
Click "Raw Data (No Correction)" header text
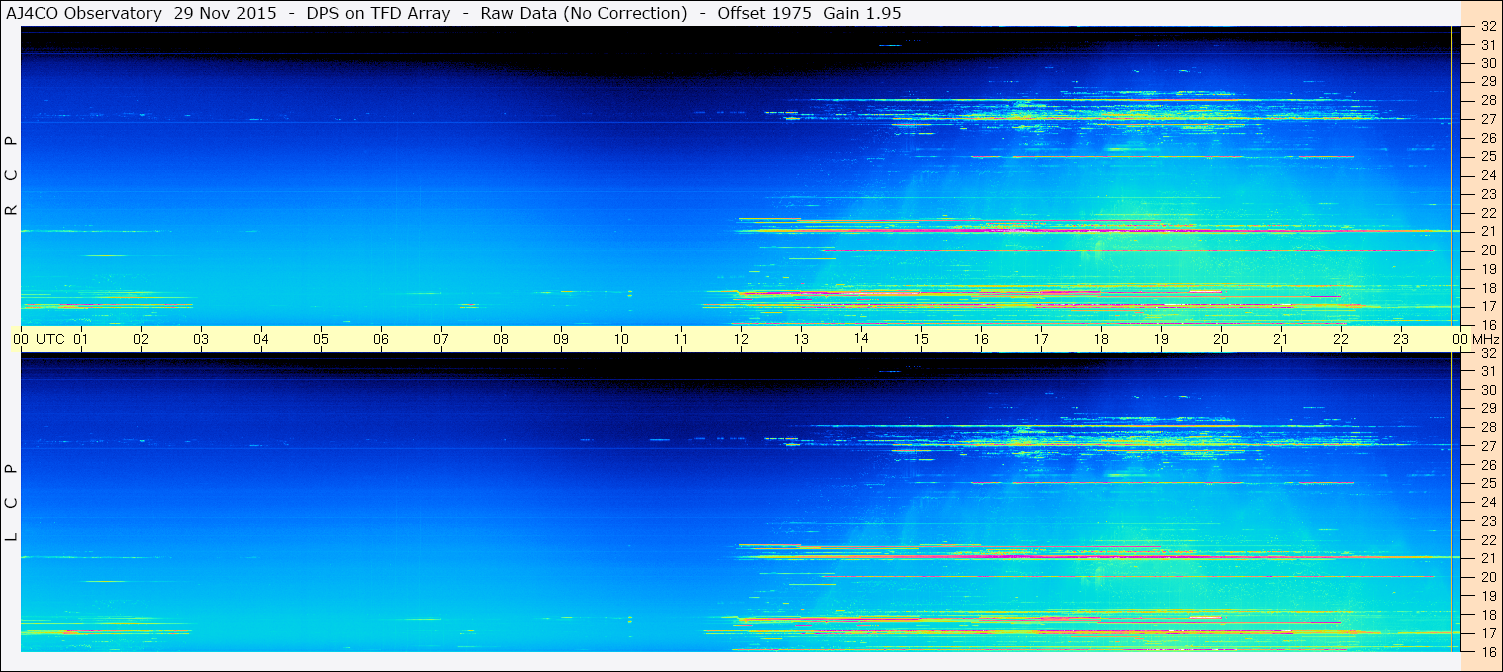click(583, 13)
